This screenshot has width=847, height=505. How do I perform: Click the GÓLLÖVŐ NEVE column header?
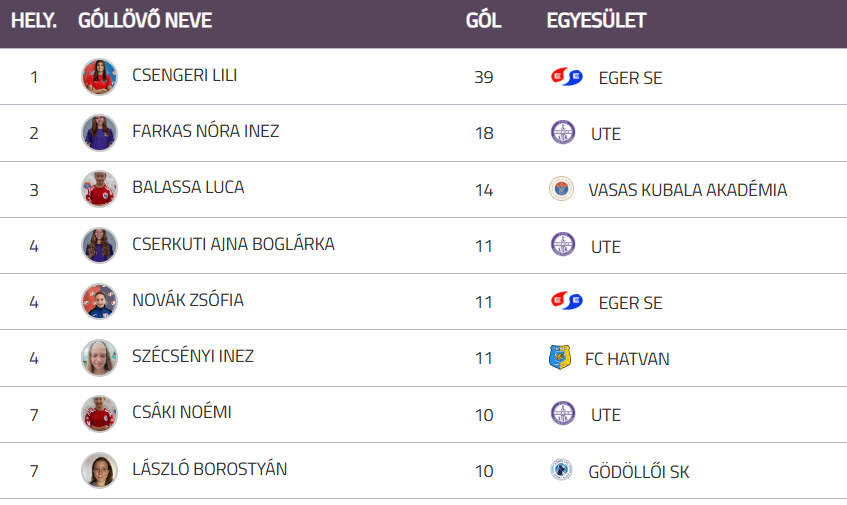145,21
